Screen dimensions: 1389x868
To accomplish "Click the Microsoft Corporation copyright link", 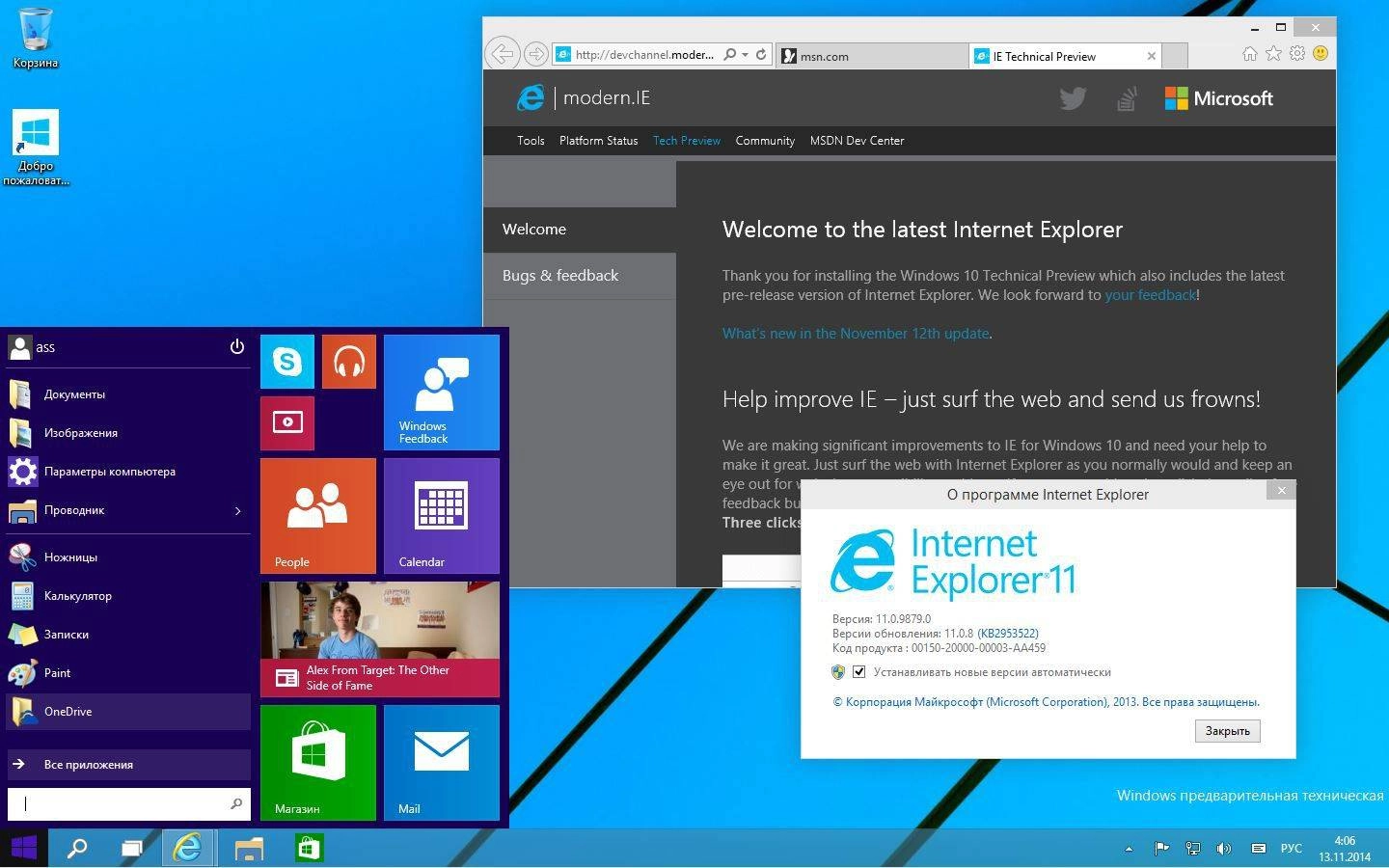I will [x=1046, y=702].
